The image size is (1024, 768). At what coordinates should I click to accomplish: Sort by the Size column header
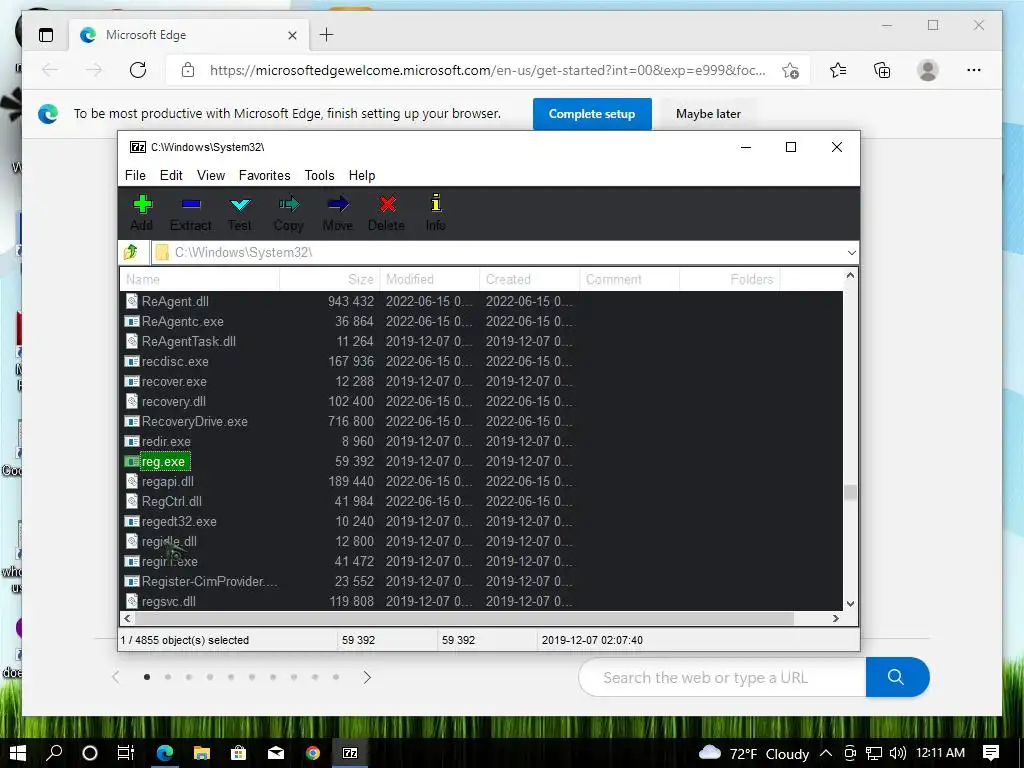(330, 280)
